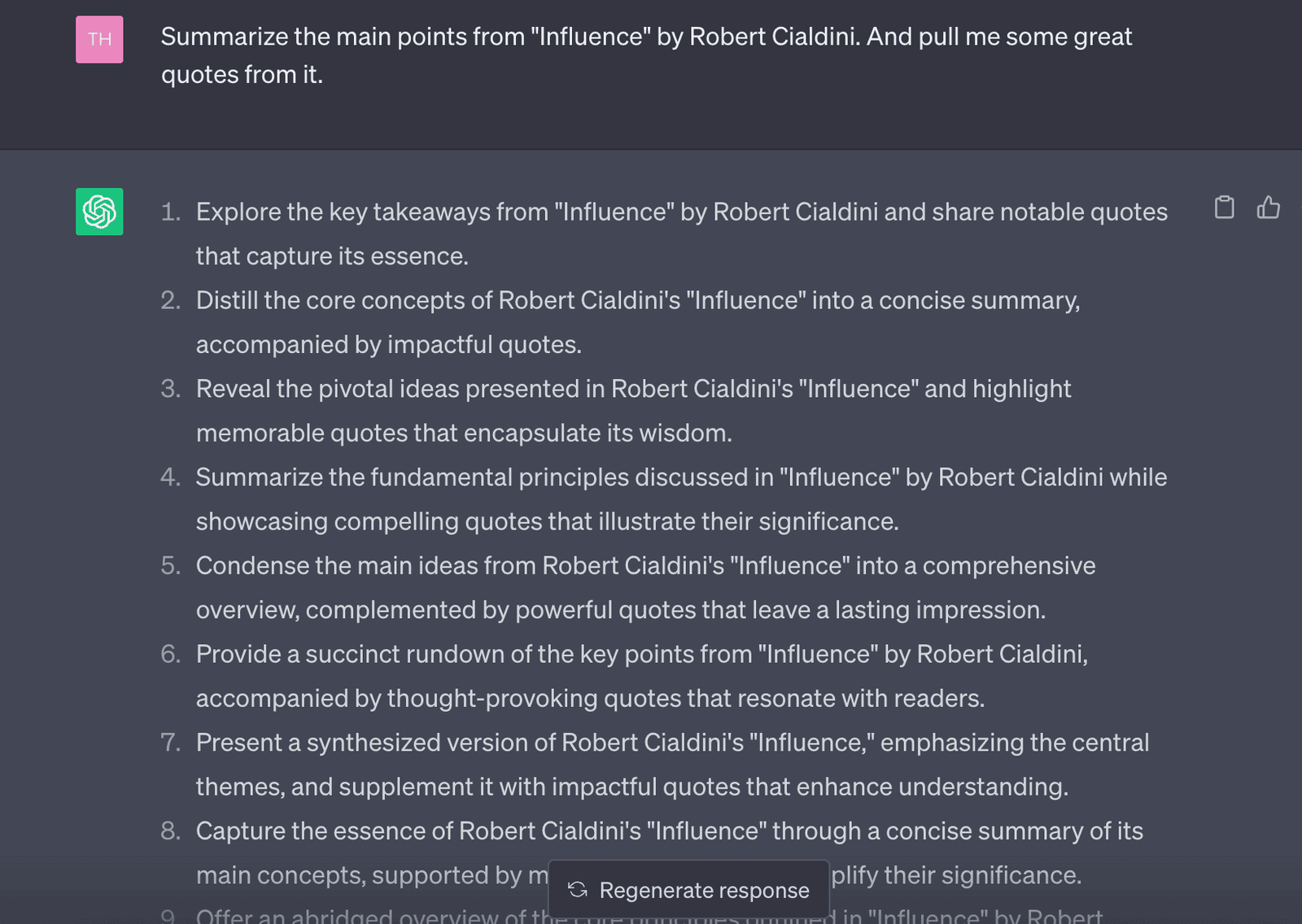Click the text "that capture its essence."
This screenshot has width=1302, height=924.
click(x=332, y=256)
